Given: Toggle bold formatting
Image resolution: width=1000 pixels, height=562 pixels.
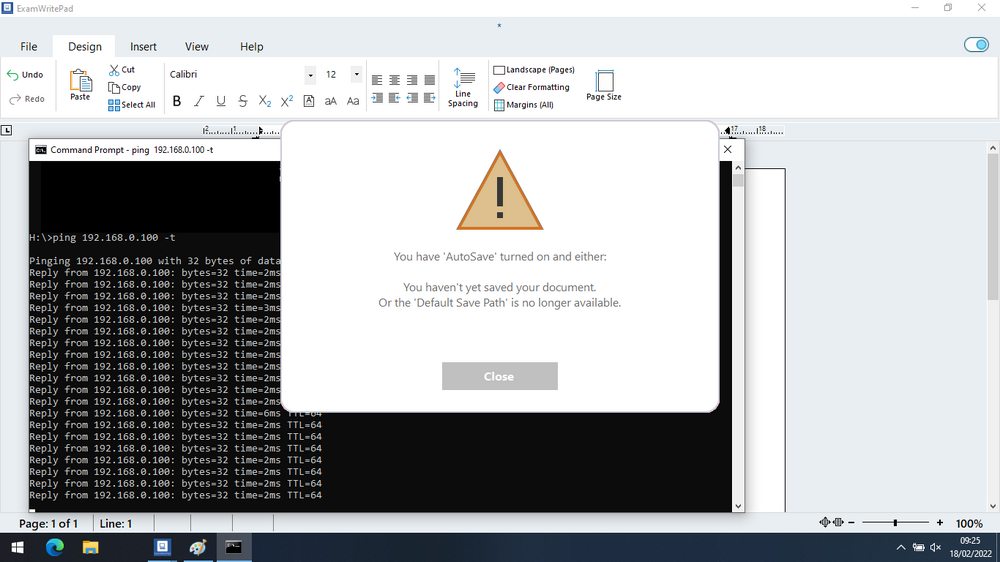Looking at the screenshot, I should [x=177, y=101].
